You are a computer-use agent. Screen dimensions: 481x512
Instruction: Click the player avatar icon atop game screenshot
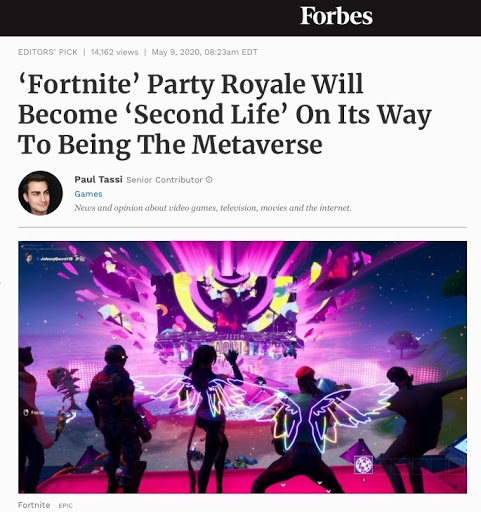[x=29, y=258]
